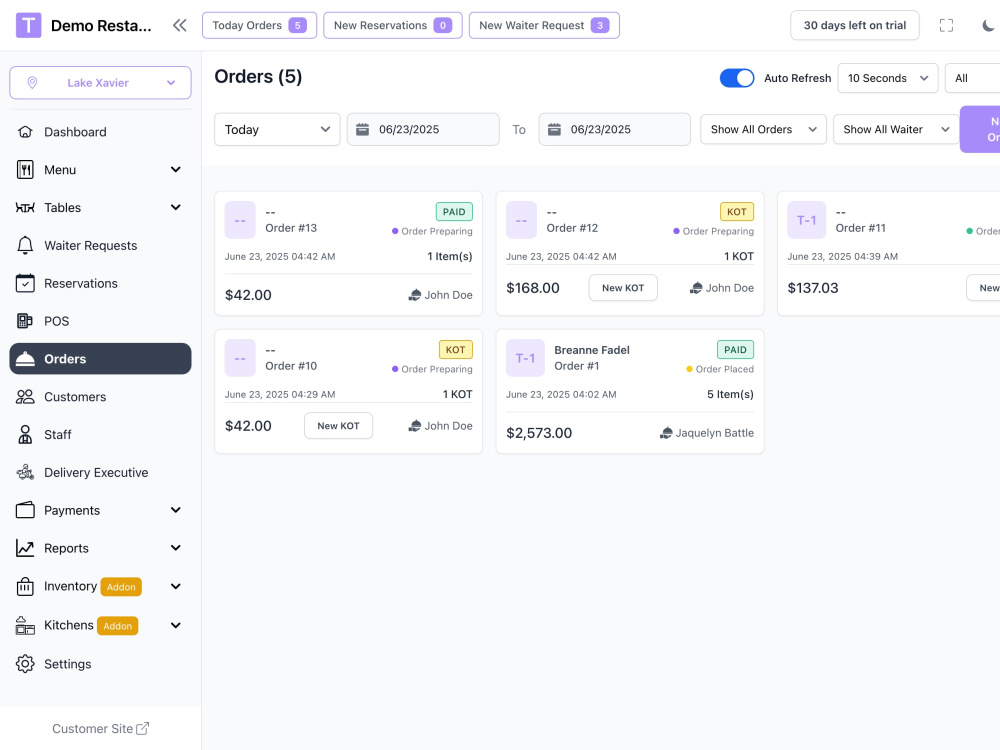This screenshot has height=750, width=1000.
Task: Click the Tables icon in sidebar
Action: click(x=25, y=208)
